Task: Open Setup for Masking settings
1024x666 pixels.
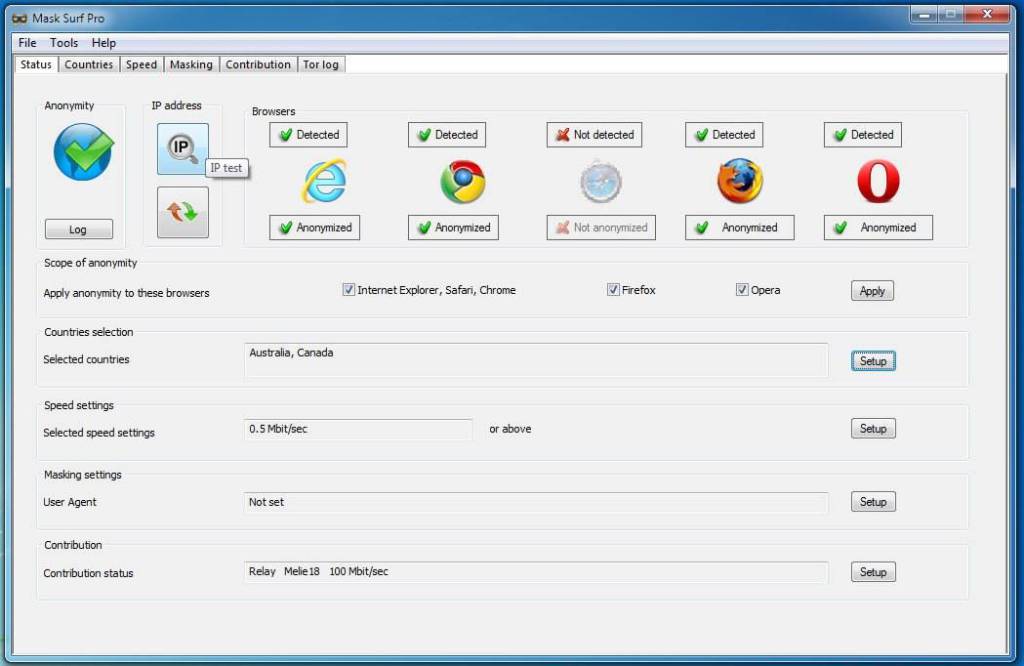Action: [x=873, y=501]
